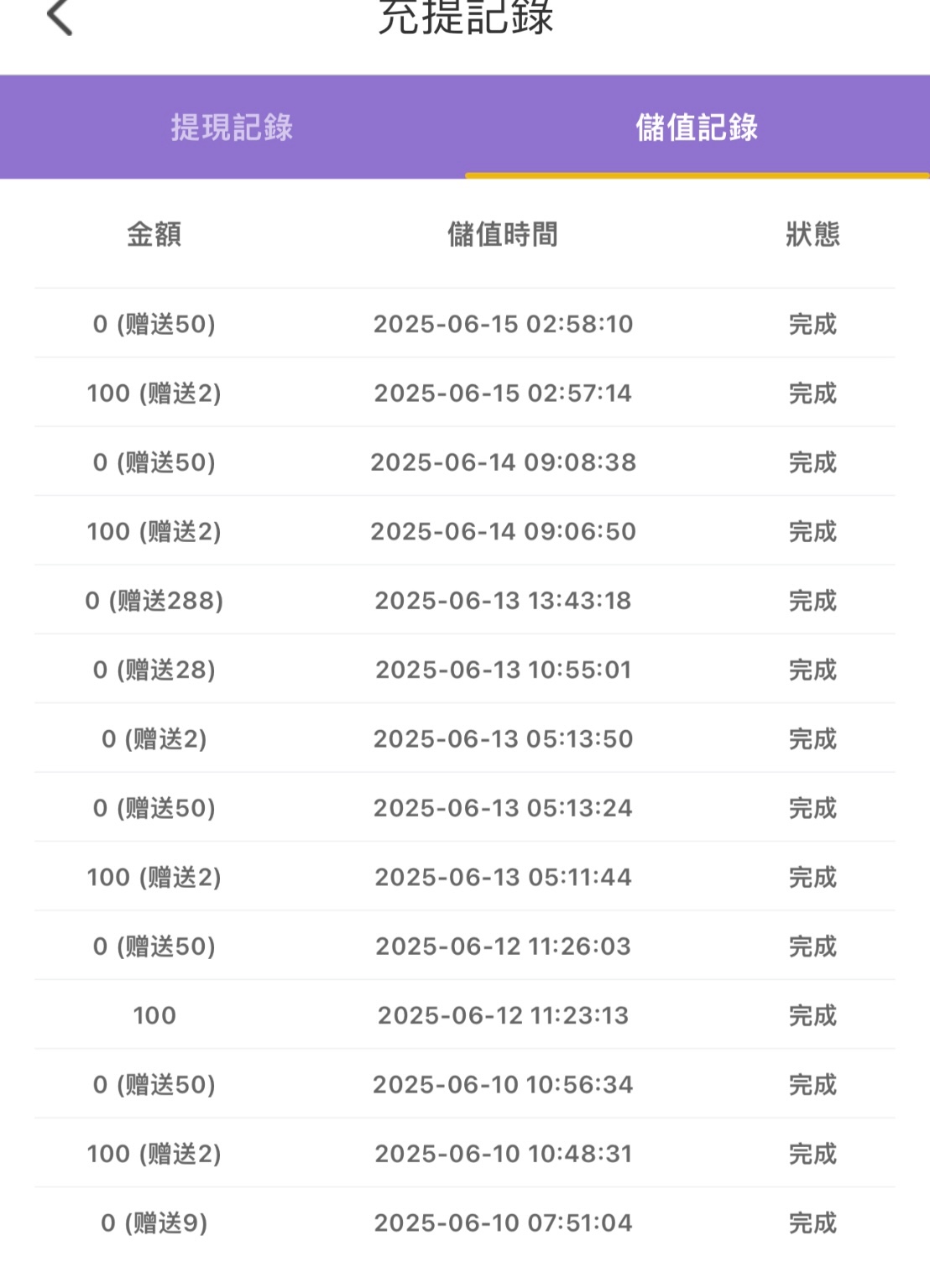This screenshot has width=930, height=1288.
Task: Click the 狀態 column header
Action: (812, 234)
